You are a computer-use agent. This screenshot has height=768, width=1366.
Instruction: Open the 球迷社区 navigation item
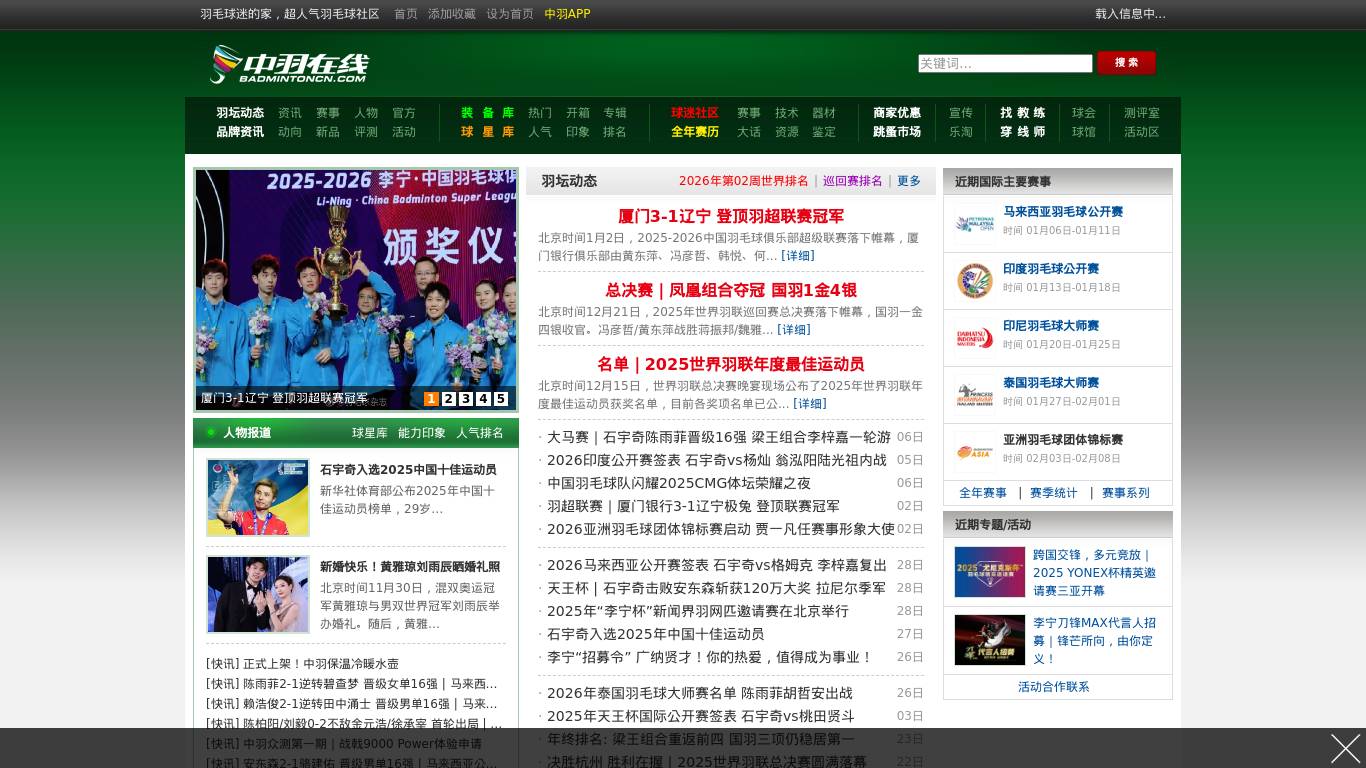pos(694,113)
